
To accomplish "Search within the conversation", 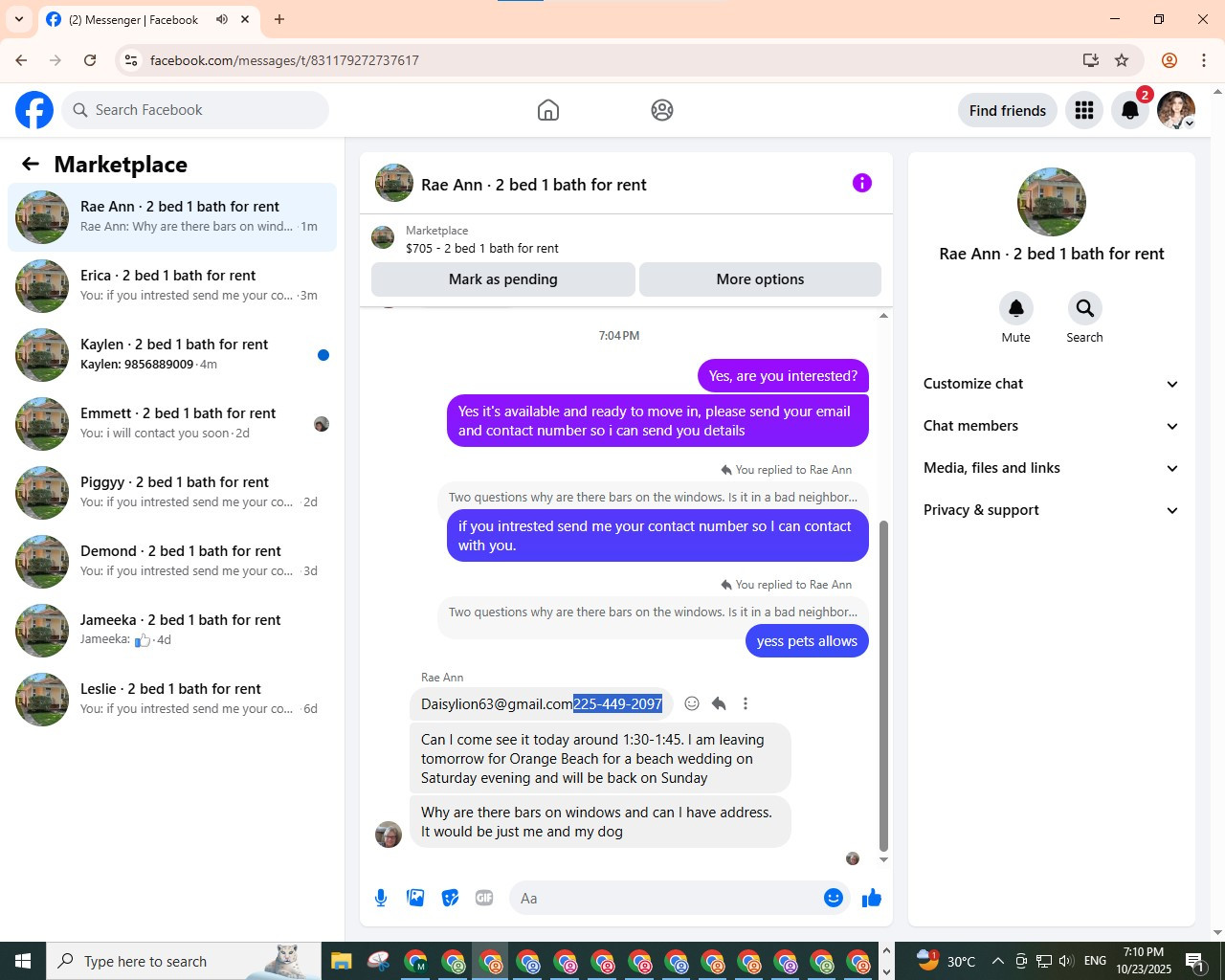I will point(1084,308).
